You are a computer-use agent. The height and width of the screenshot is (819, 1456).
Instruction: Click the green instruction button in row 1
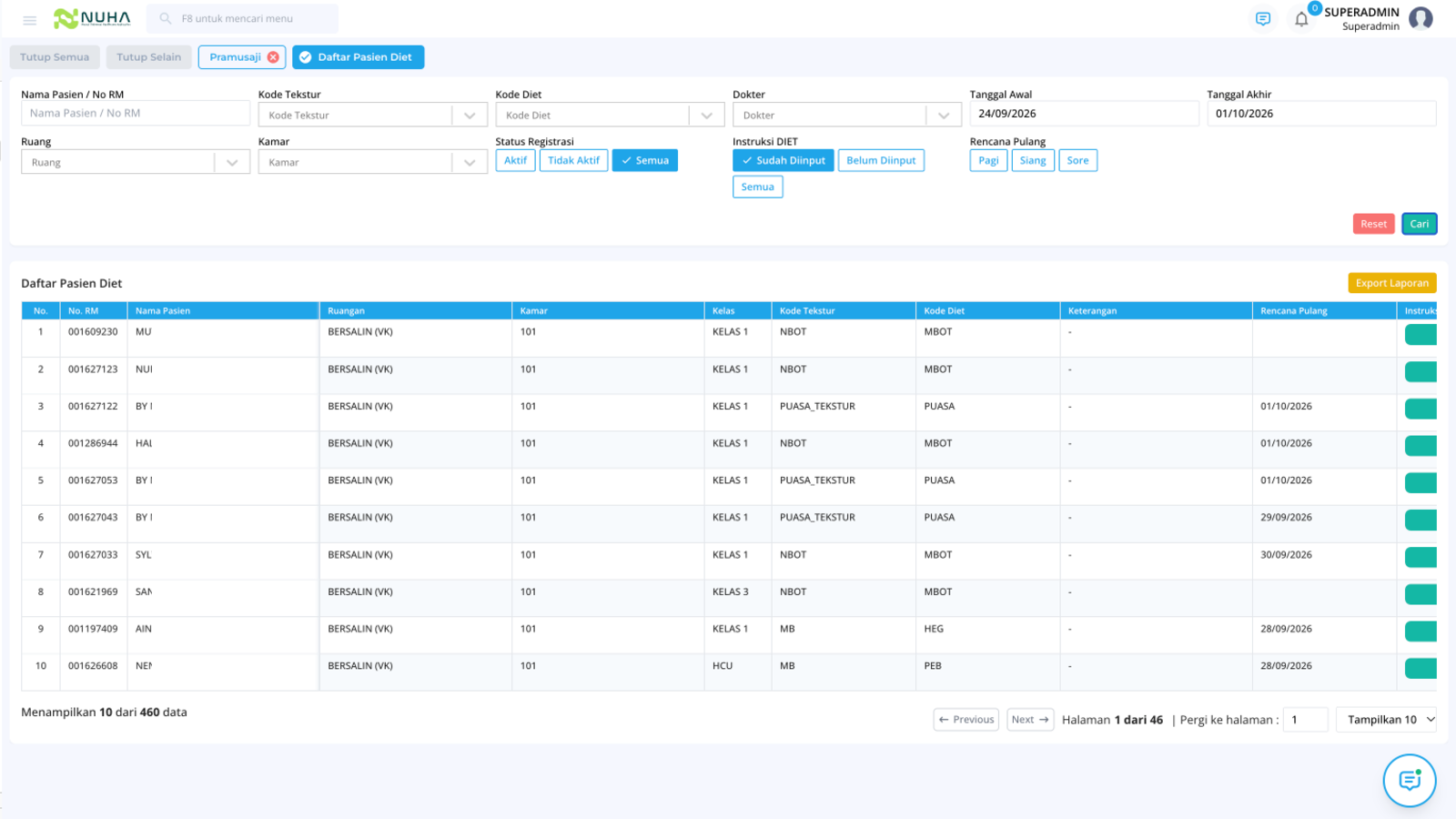1421,334
